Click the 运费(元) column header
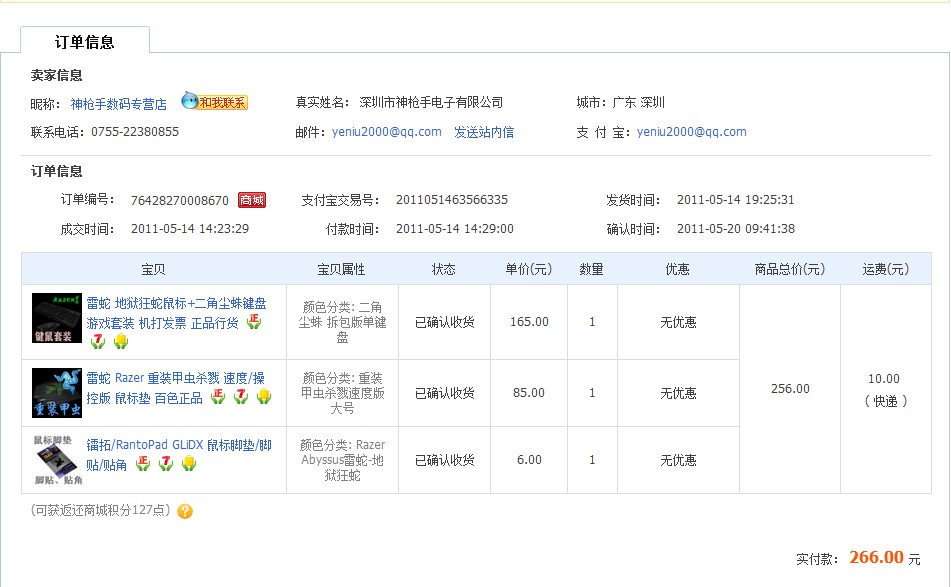The height and width of the screenshot is (587, 951). 885,269
